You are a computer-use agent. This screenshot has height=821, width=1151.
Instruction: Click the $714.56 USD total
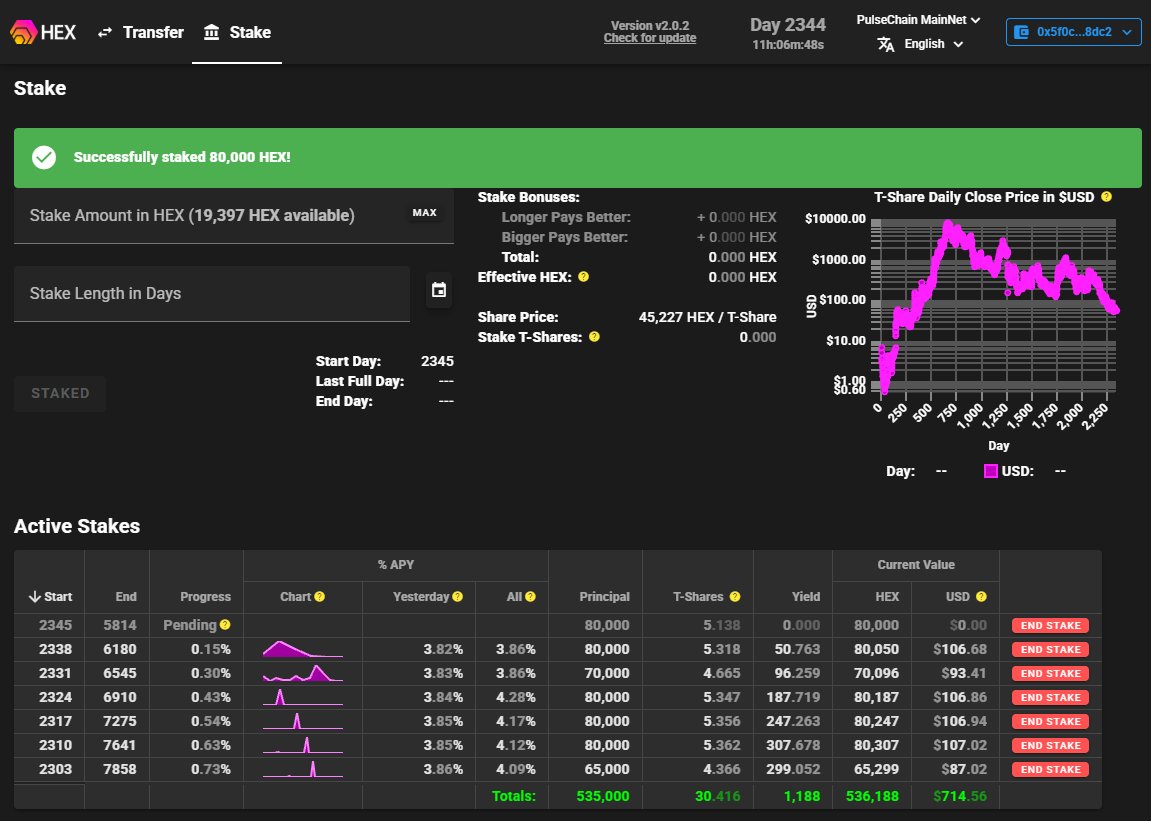point(960,796)
